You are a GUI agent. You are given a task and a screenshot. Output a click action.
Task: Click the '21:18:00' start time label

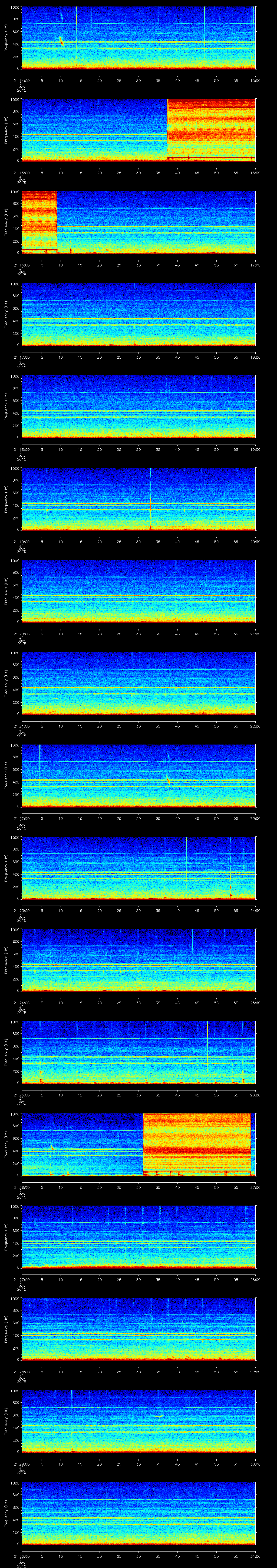(x=21, y=449)
